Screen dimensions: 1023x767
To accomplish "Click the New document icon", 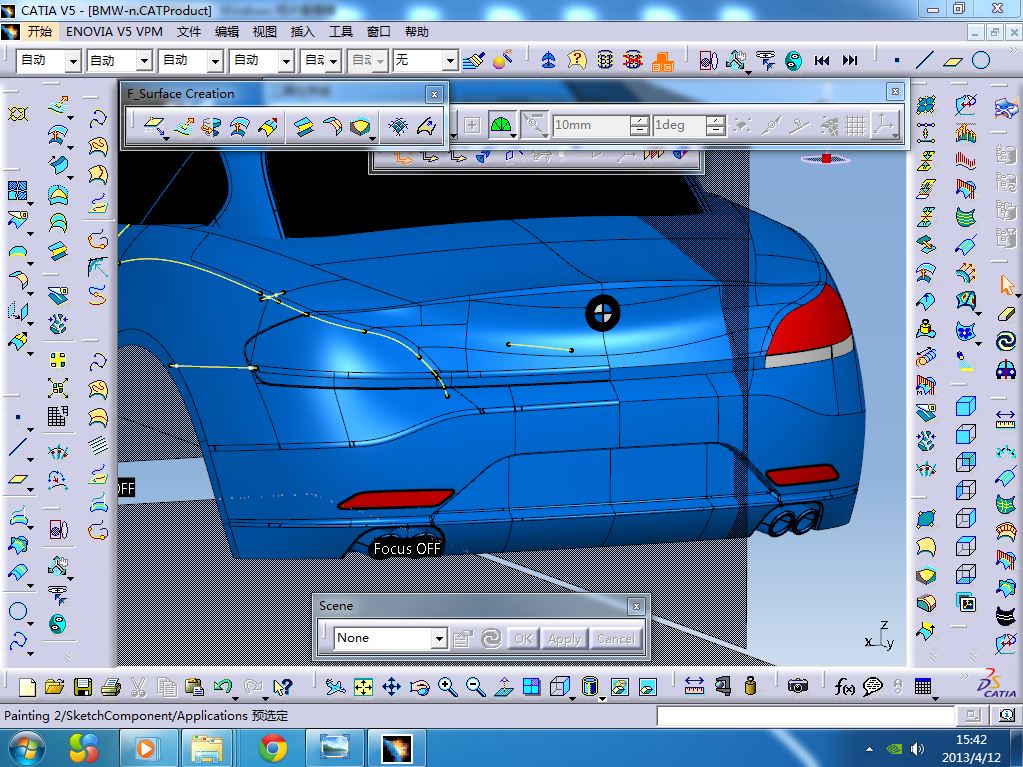I will click(x=27, y=686).
